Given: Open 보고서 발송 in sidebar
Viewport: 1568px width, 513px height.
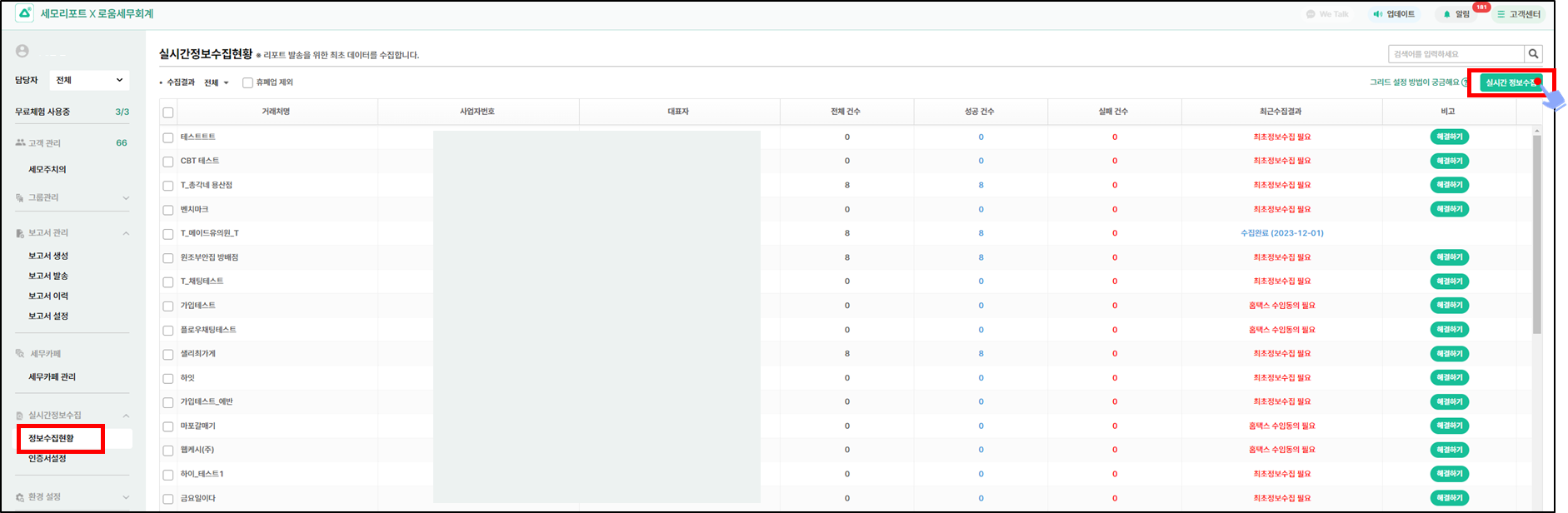Looking at the screenshot, I should [x=48, y=276].
